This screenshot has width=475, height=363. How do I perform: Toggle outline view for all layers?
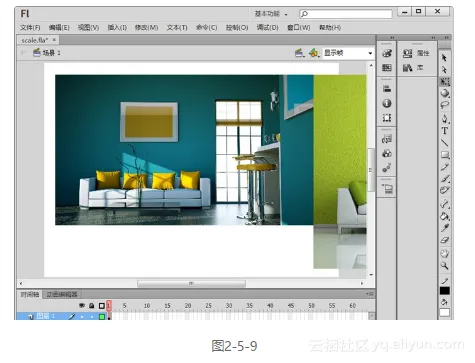[102, 306]
